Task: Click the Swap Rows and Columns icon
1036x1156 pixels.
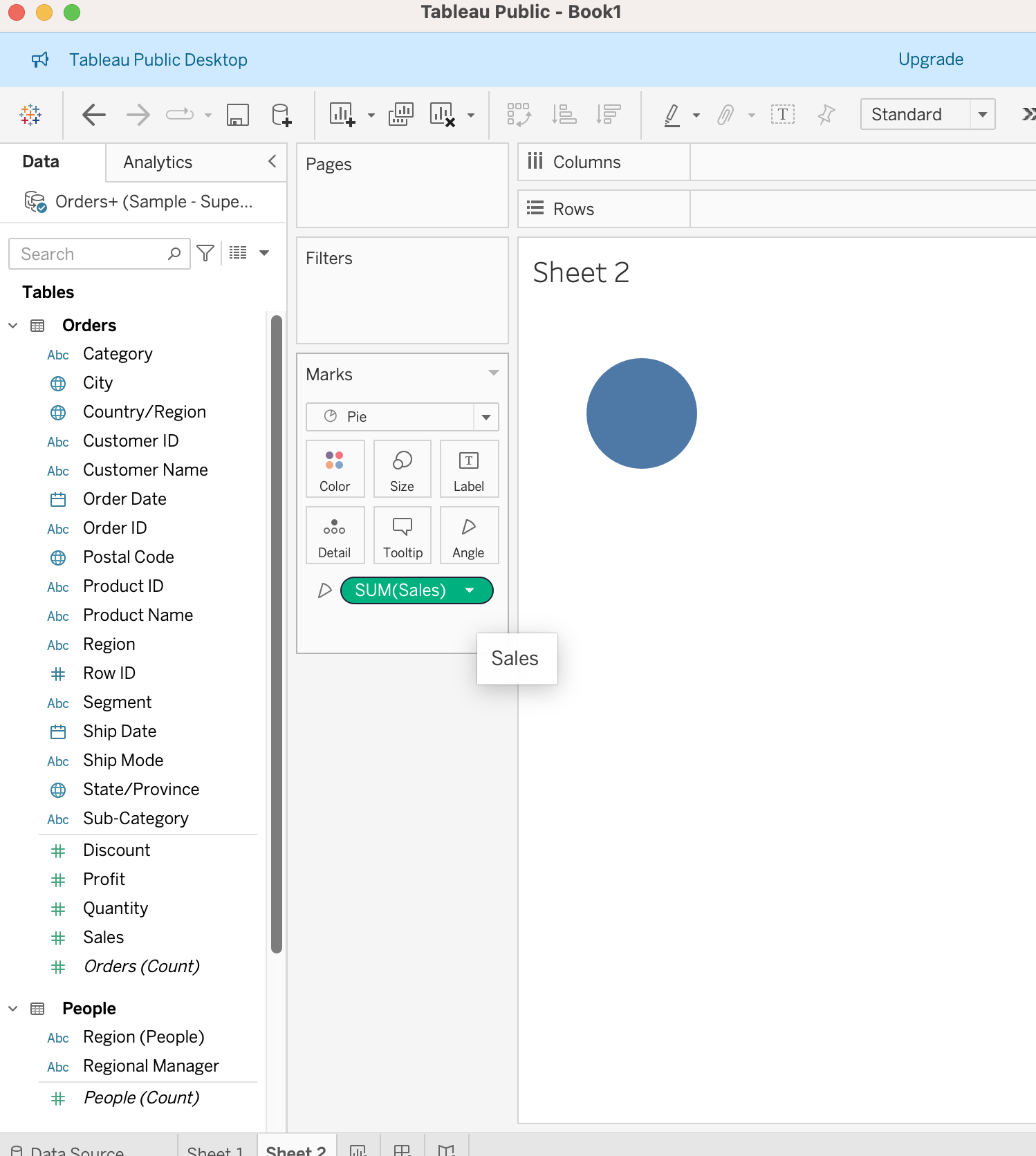Action: pos(519,115)
